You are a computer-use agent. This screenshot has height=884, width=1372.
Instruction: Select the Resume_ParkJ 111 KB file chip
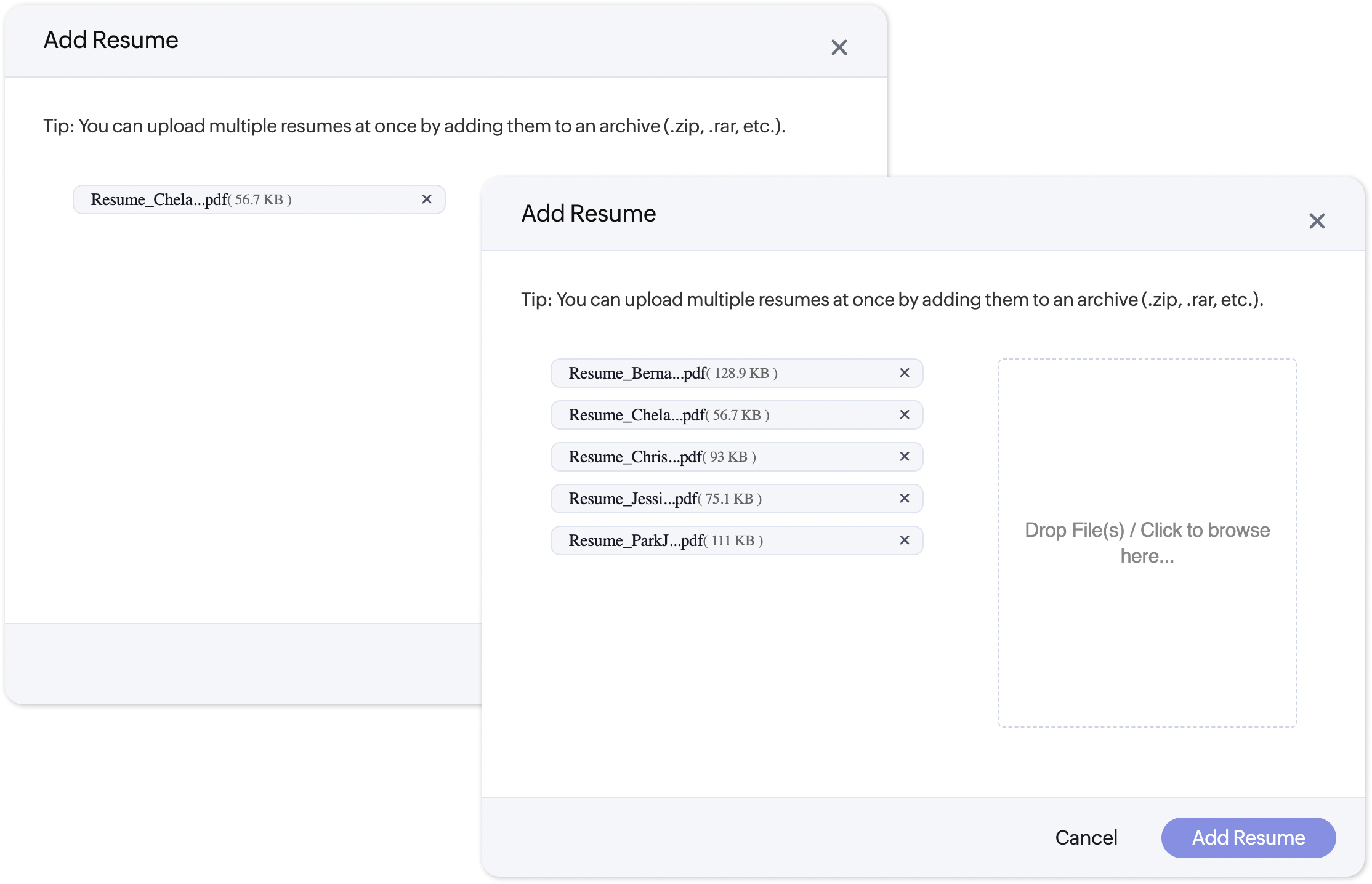708,540
